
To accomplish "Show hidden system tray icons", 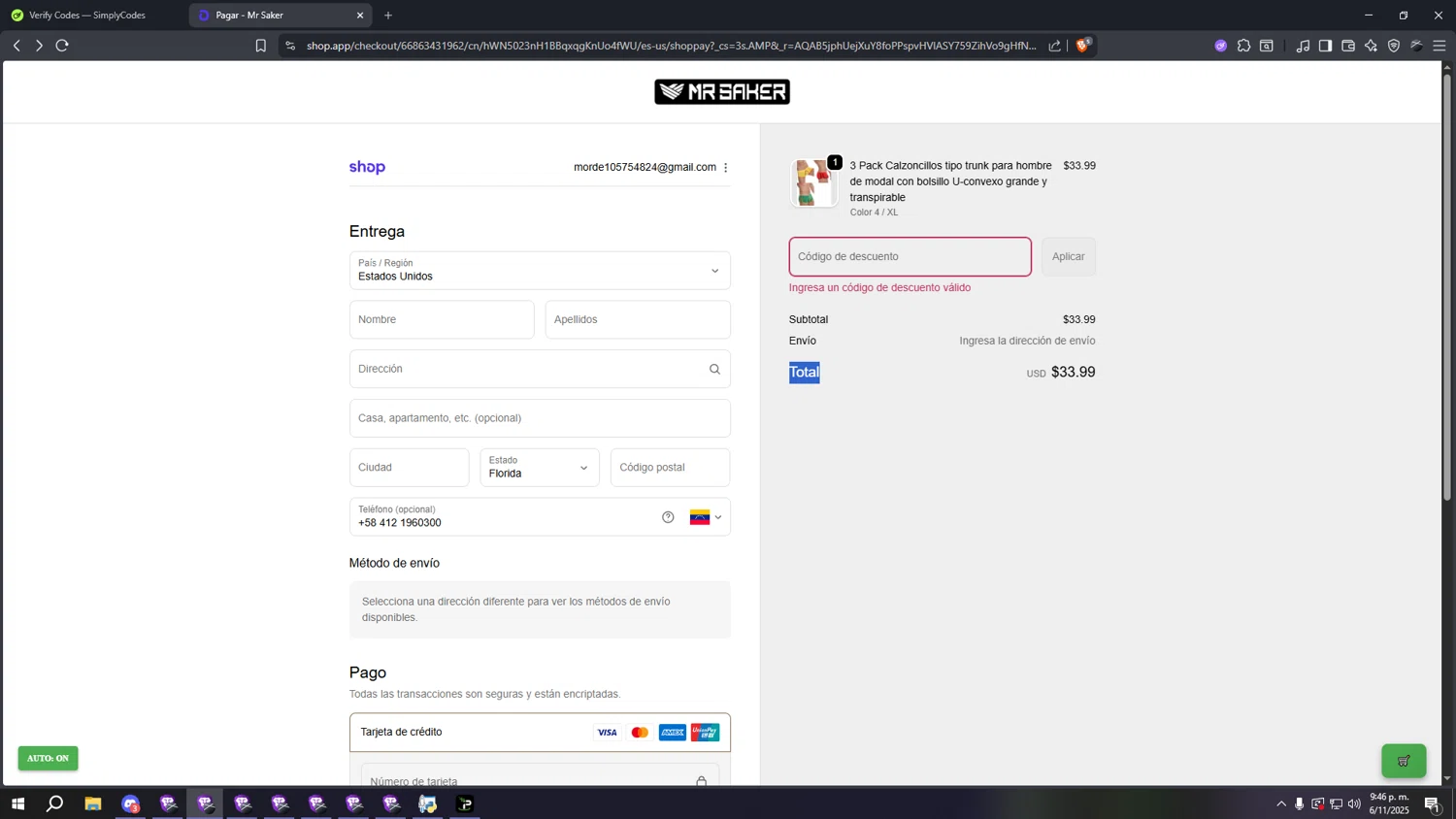I will click(x=1281, y=803).
